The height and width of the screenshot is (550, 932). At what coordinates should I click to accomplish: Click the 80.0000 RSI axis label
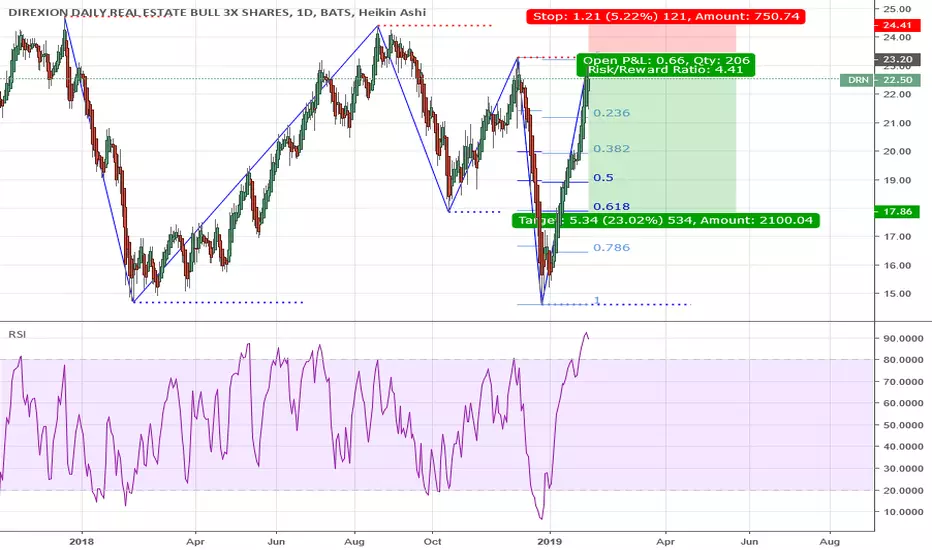[x=903, y=360]
